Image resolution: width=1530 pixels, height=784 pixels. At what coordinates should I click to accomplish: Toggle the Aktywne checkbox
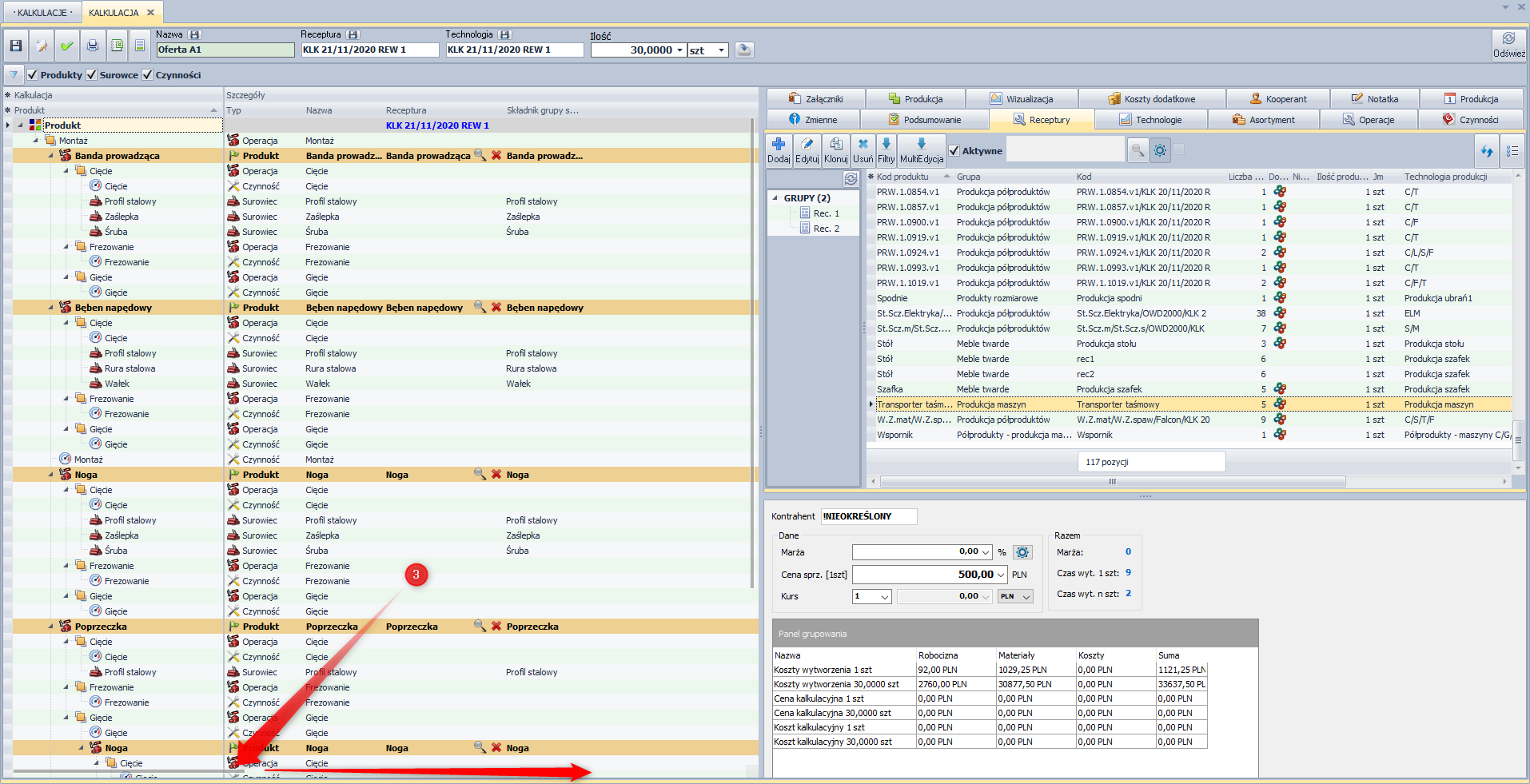(x=954, y=151)
